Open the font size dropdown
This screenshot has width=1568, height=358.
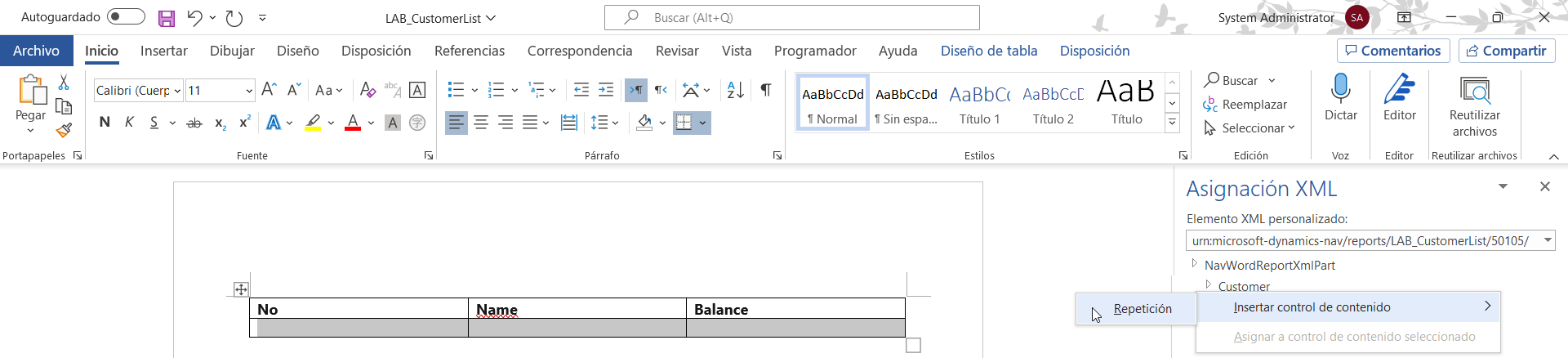(x=249, y=91)
